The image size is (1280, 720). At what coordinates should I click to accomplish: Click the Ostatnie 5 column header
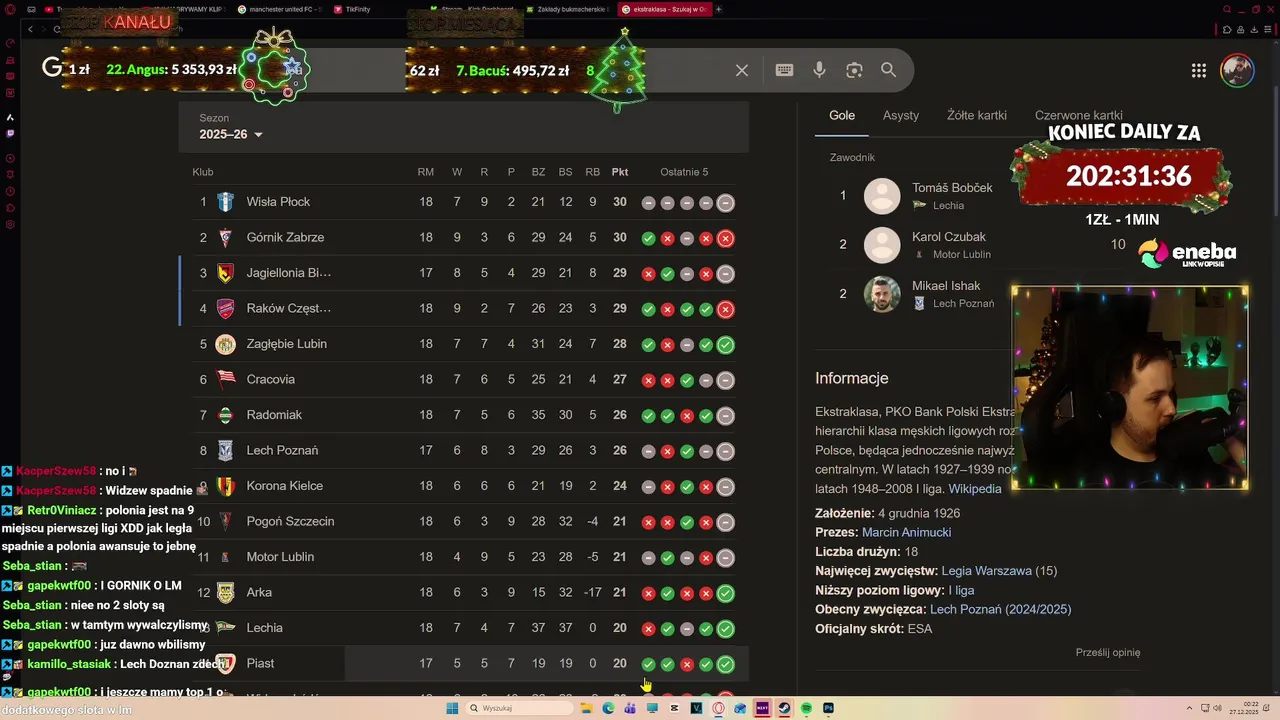point(684,172)
